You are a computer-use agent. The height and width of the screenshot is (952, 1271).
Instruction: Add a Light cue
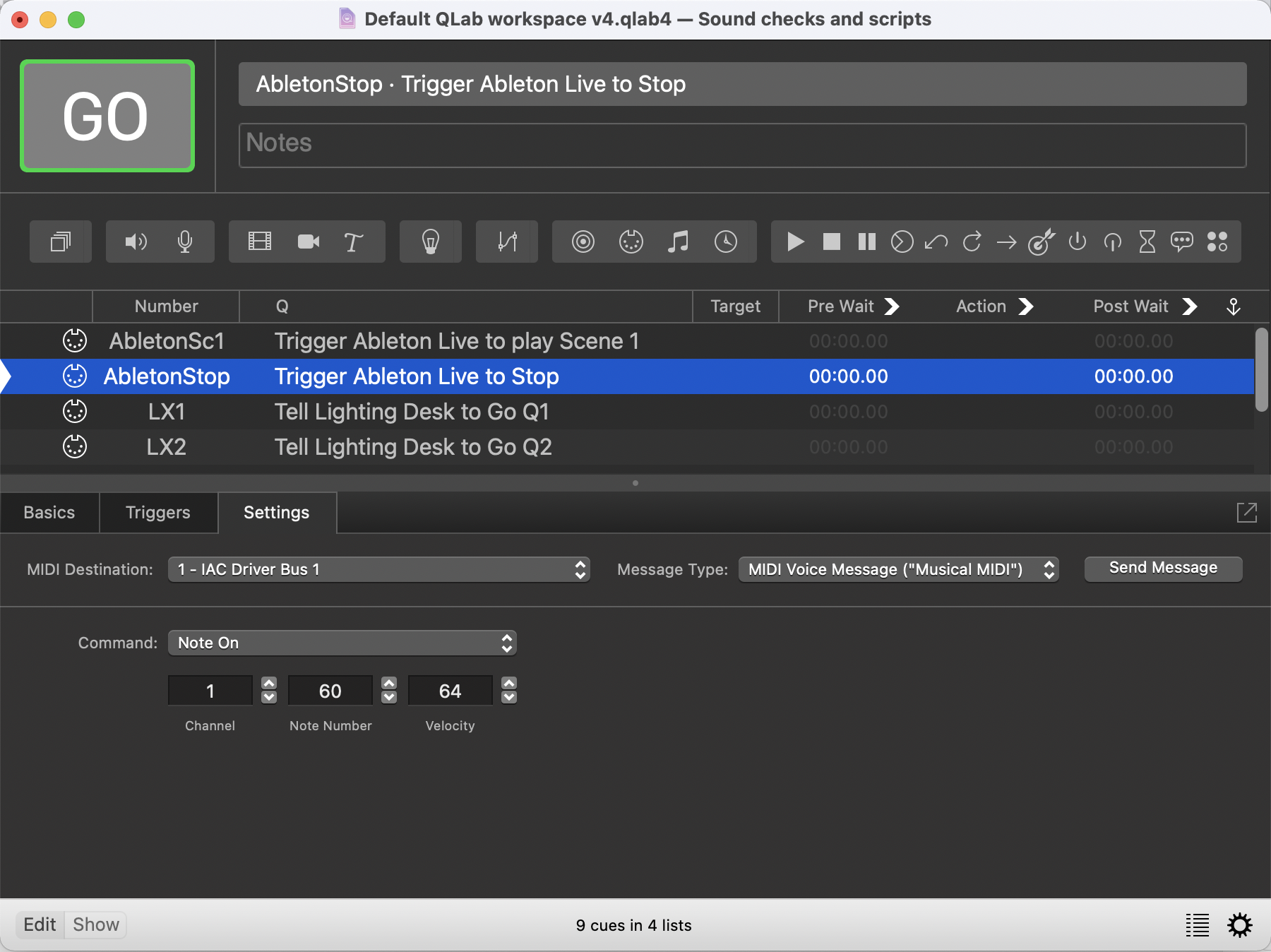[x=431, y=242]
